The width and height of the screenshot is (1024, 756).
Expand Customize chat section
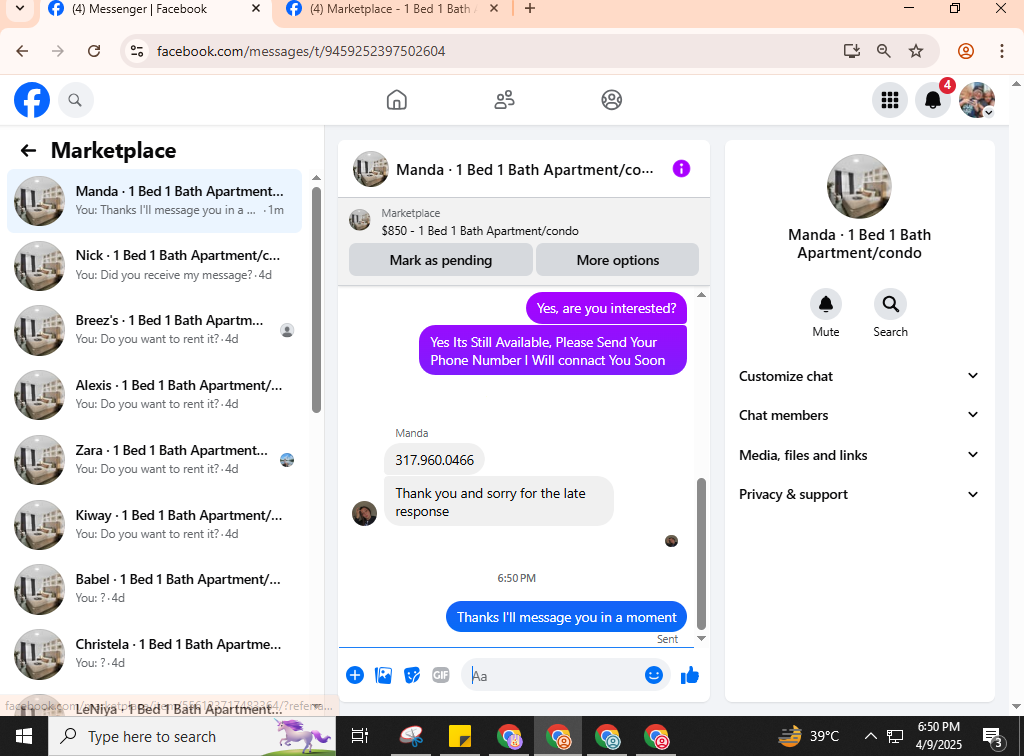[859, 376]
